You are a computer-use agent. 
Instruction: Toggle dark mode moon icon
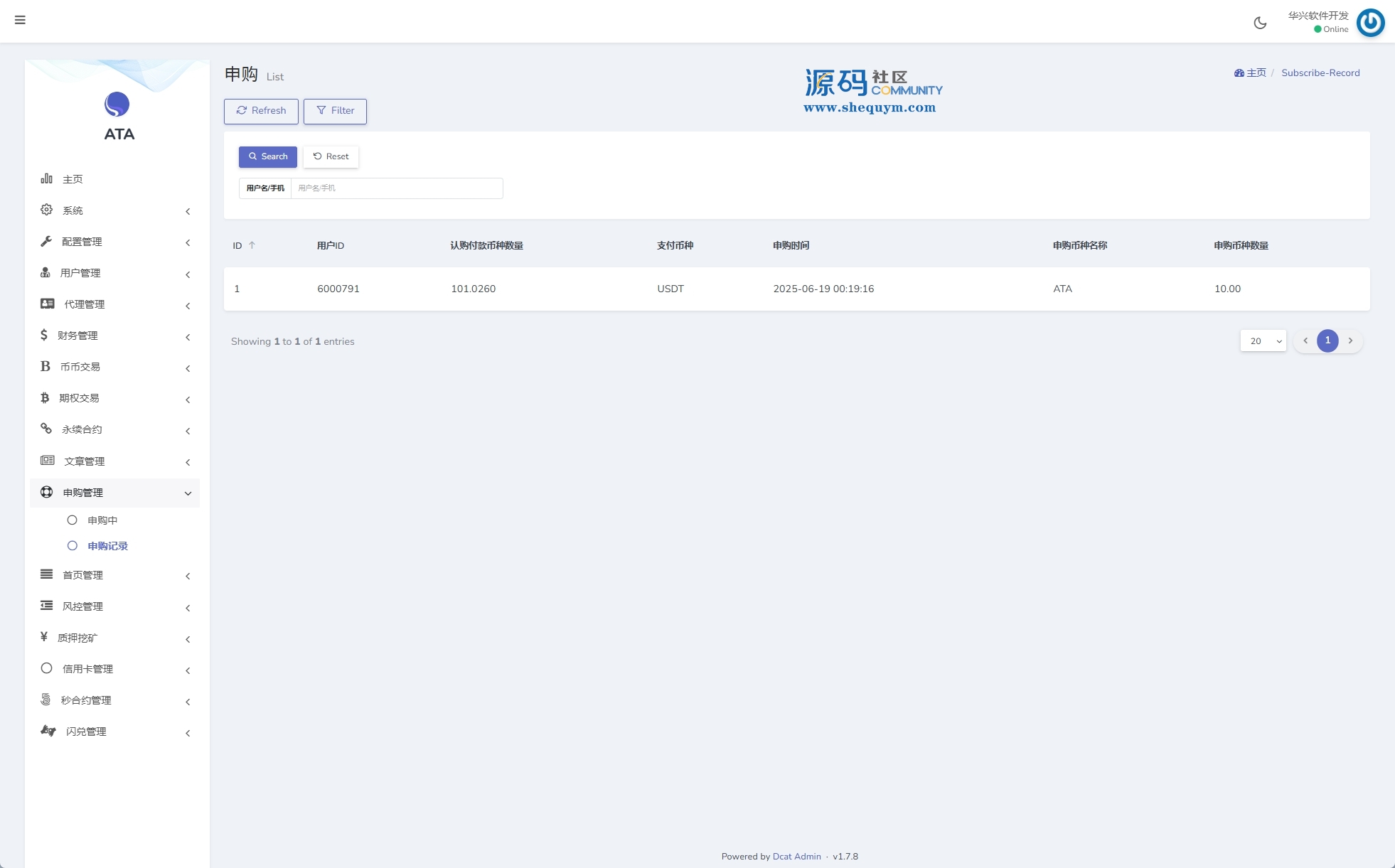(x=1260, y=23)
